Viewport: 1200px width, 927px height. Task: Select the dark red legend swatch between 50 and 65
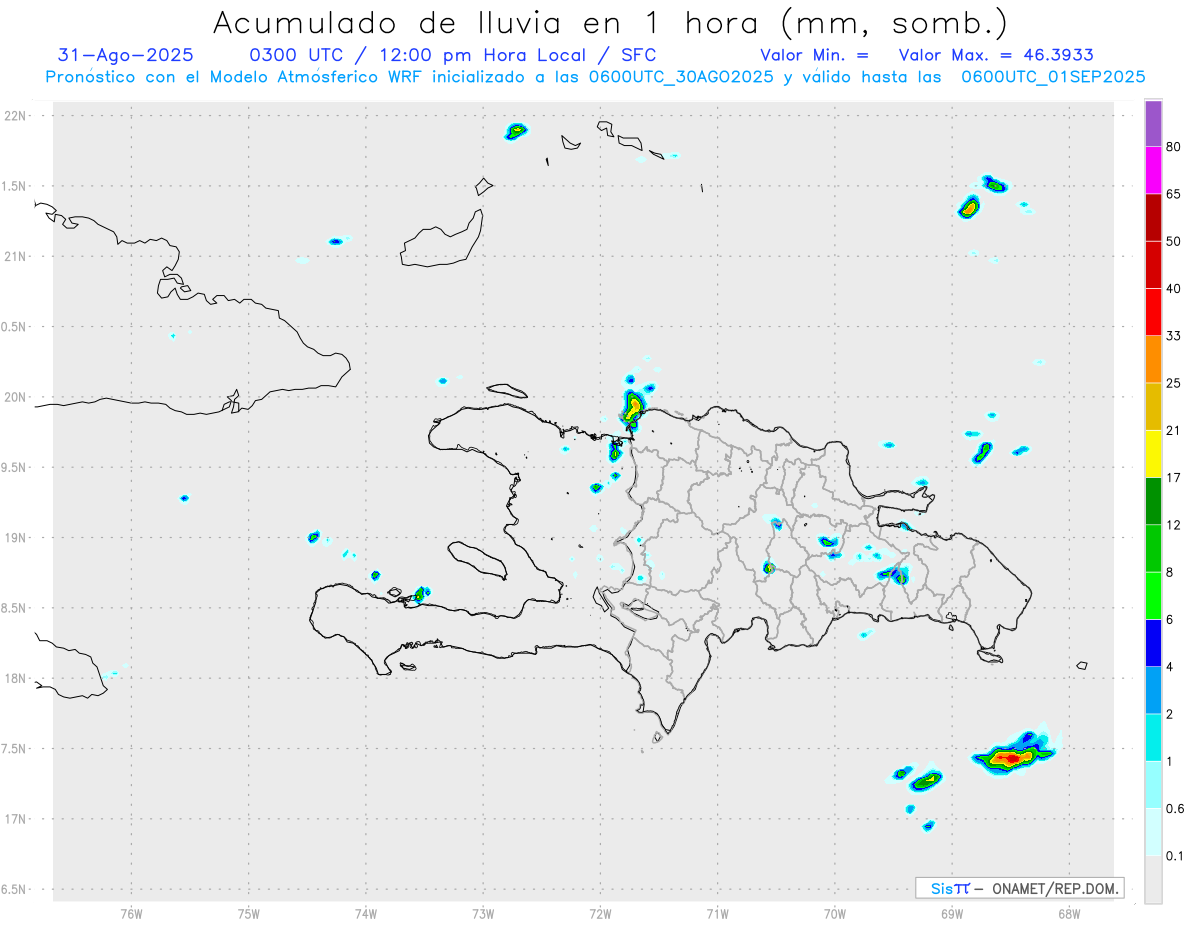(1153, 218)
